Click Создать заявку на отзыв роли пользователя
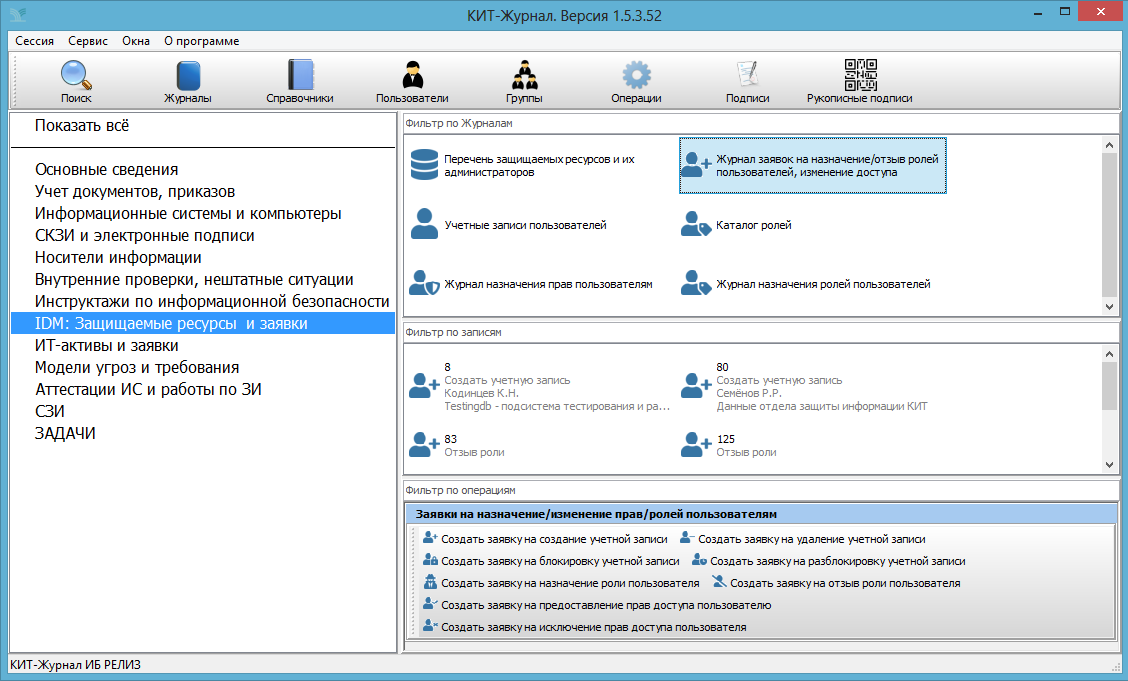This screenshot has width=1128, height=681. point(845,583)
